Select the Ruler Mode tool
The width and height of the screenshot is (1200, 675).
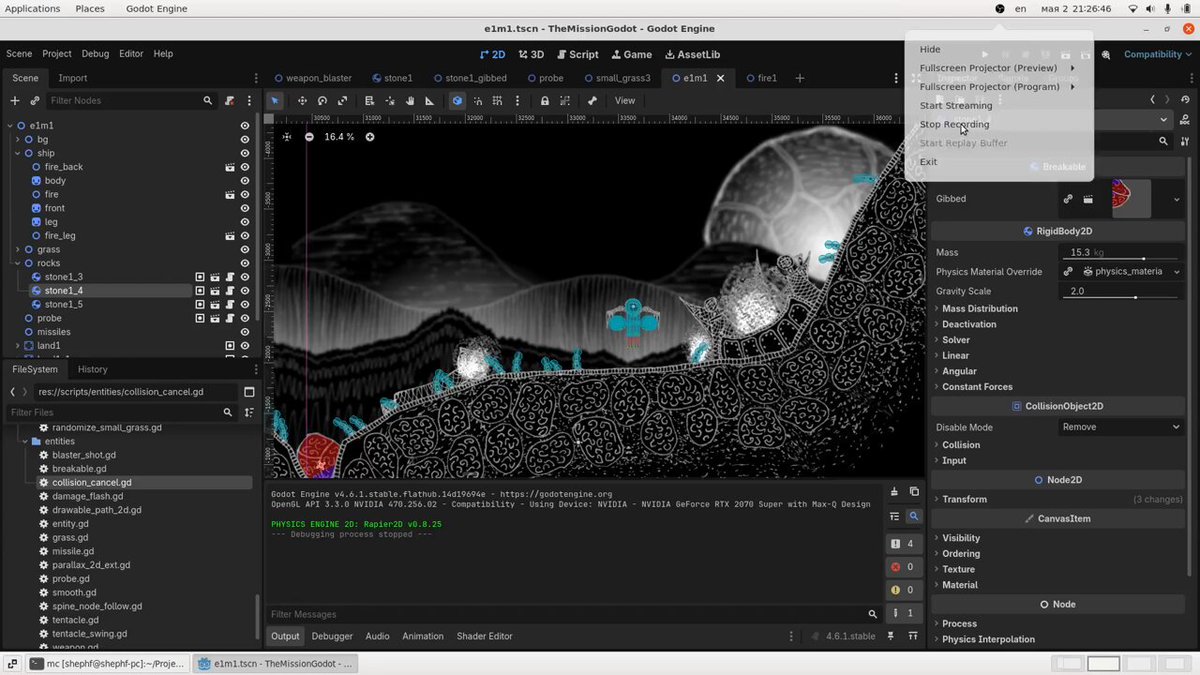click(x=430, y=100)
